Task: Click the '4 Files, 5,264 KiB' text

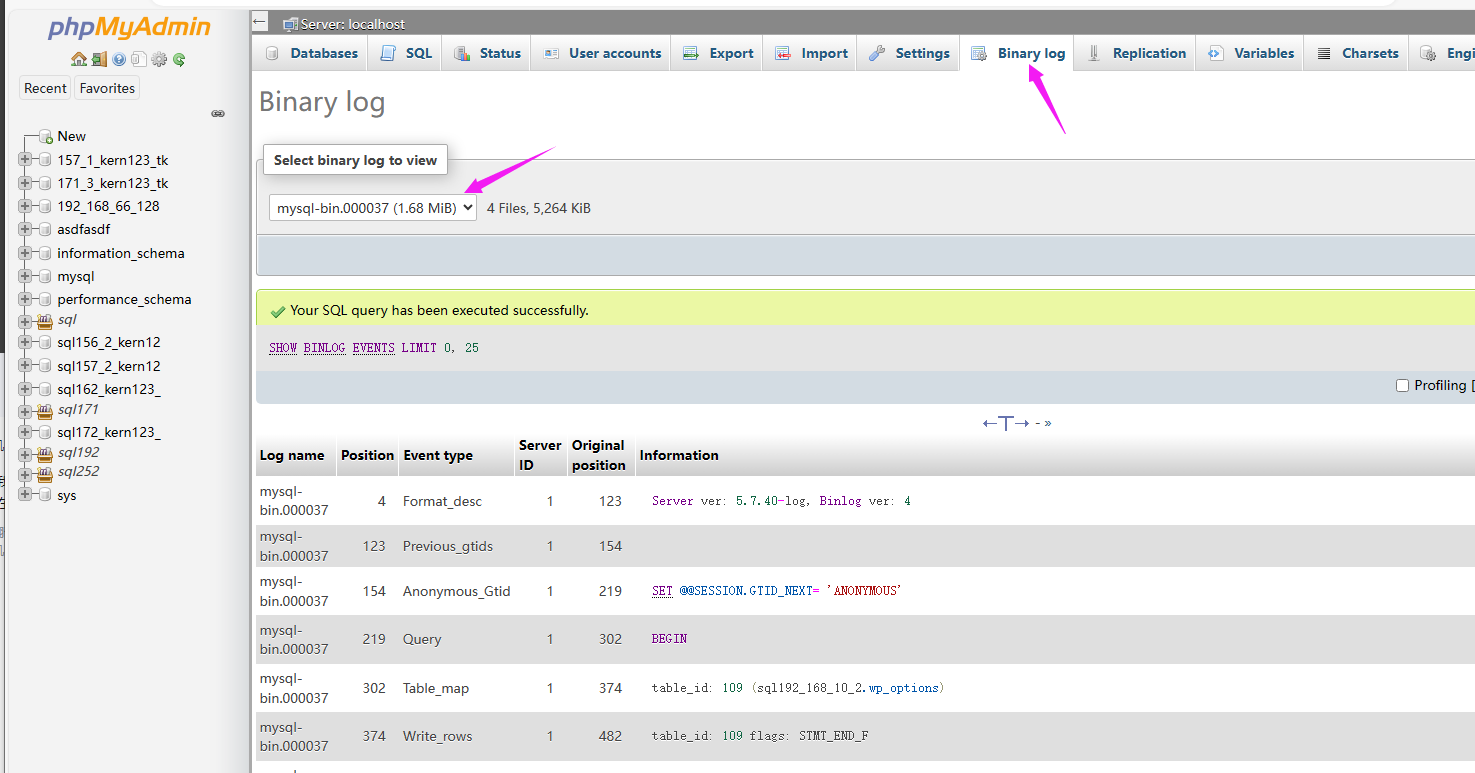Action: click(x=539, y=208)
